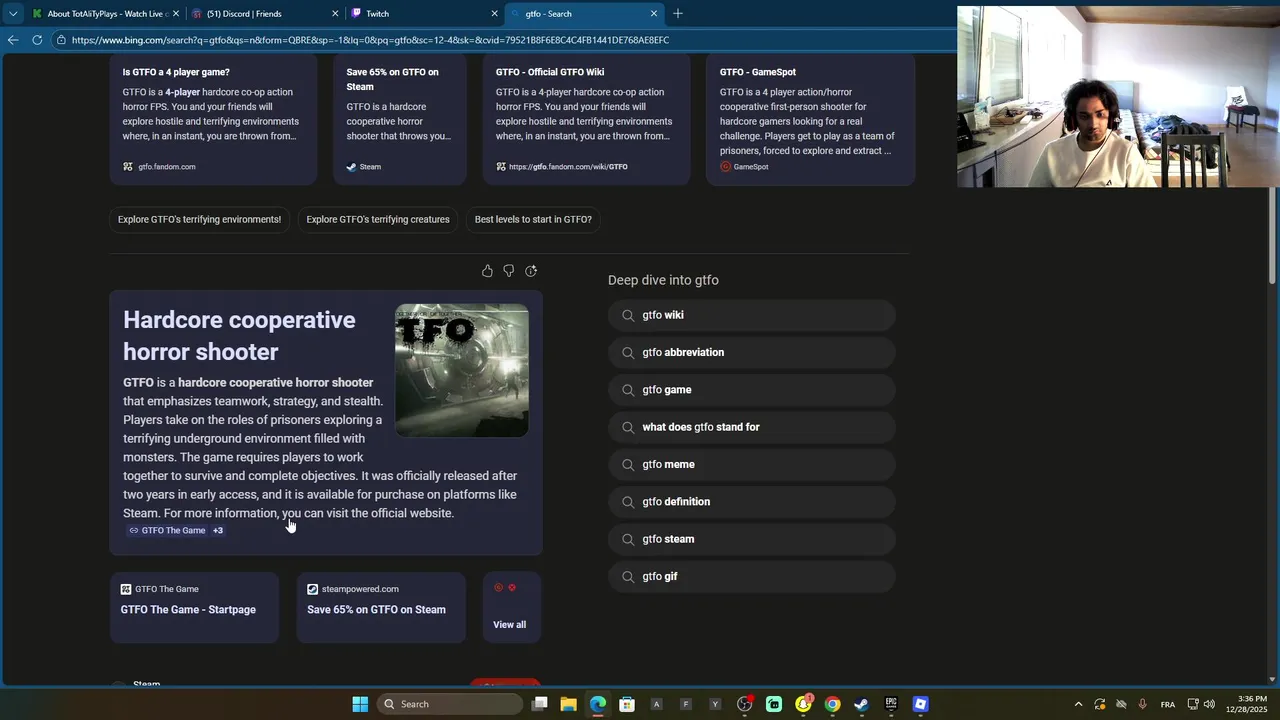
Task: Click the browser address bar URL
Action: click(370, 40)
